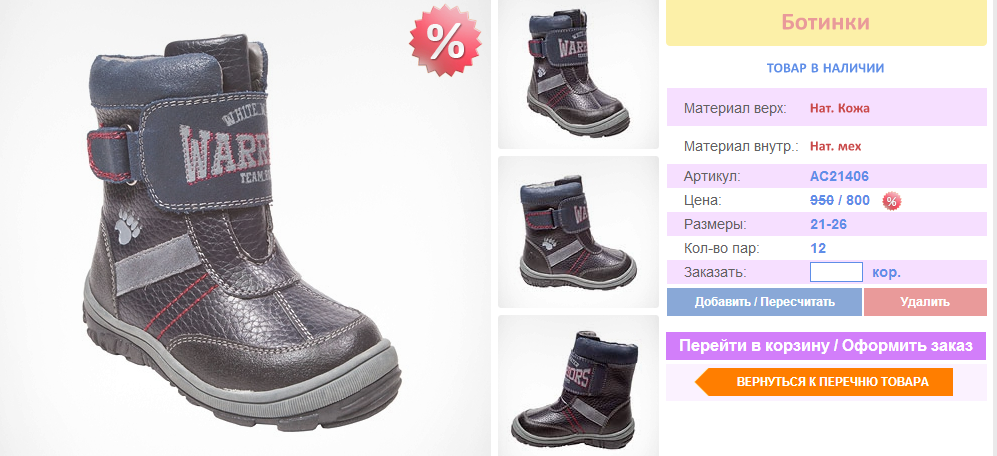The height and width of the screenshot is (456, 997).
Task: Go to Перейти в корзину / Оформить заказ
Action: tap(826, 346)
